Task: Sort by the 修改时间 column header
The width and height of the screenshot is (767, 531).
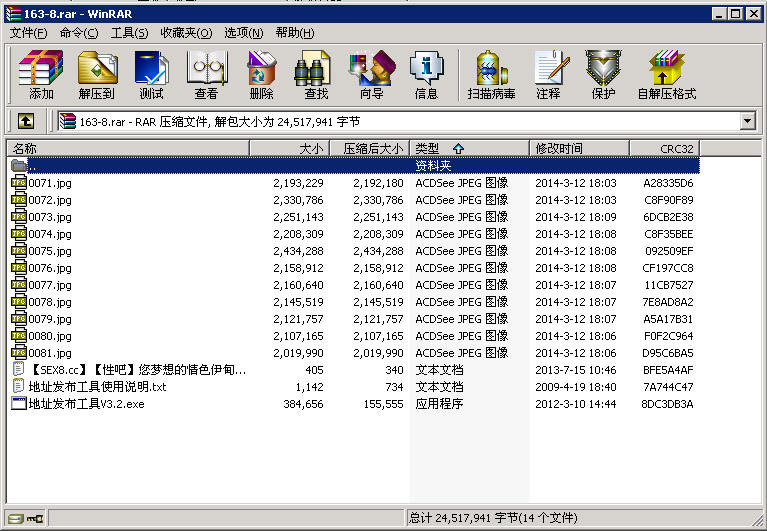Action: (579, 148)
